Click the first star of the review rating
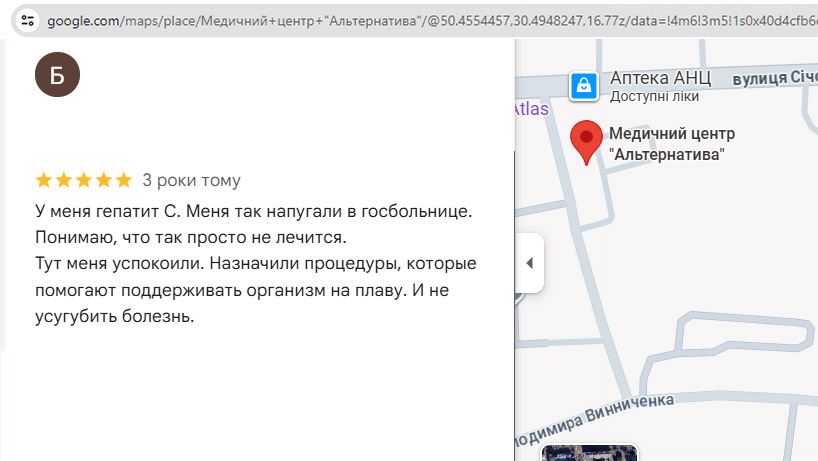818x461 pixels. (44, 180)
